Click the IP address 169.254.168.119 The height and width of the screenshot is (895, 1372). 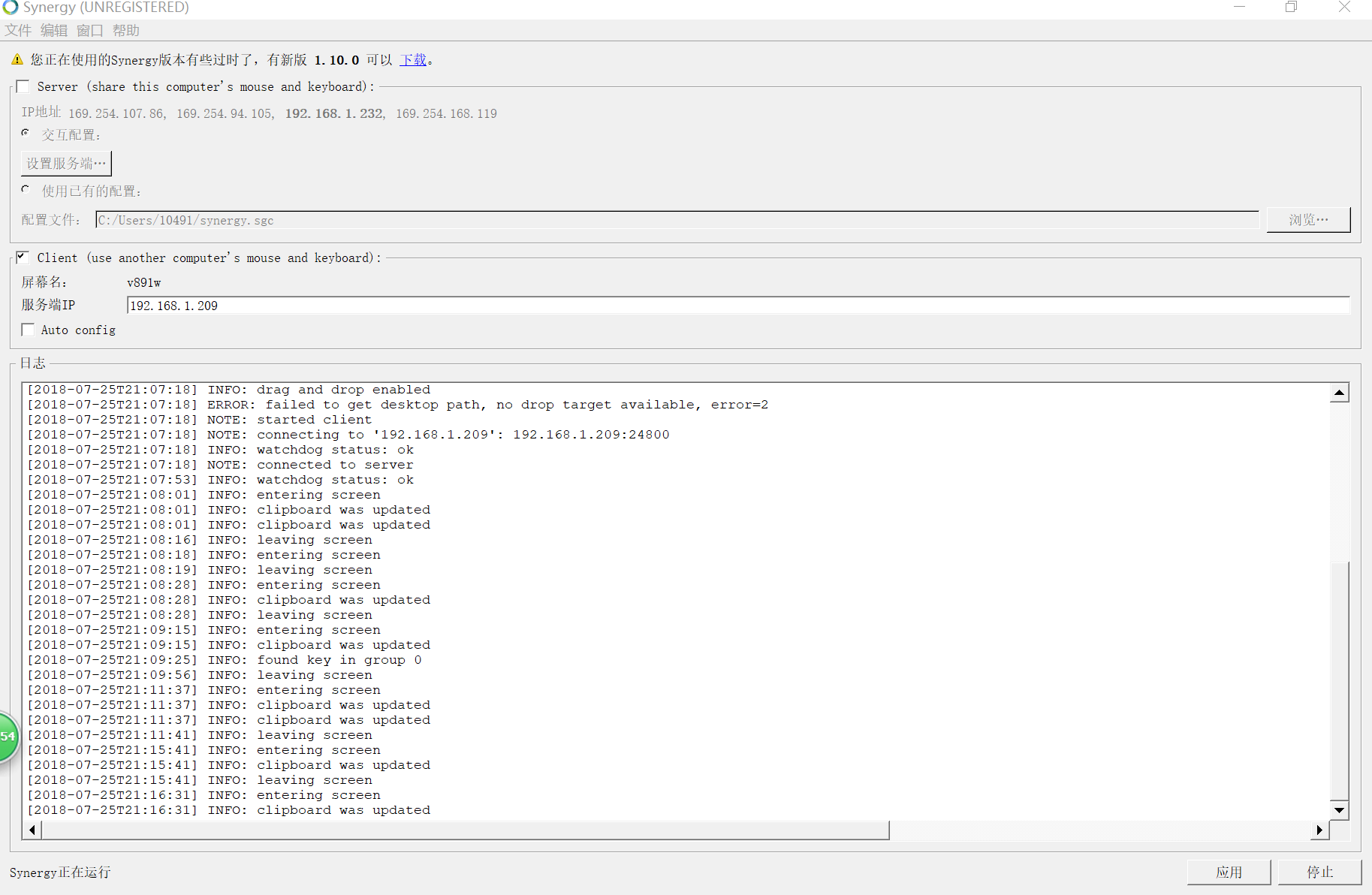click(447, 113)
